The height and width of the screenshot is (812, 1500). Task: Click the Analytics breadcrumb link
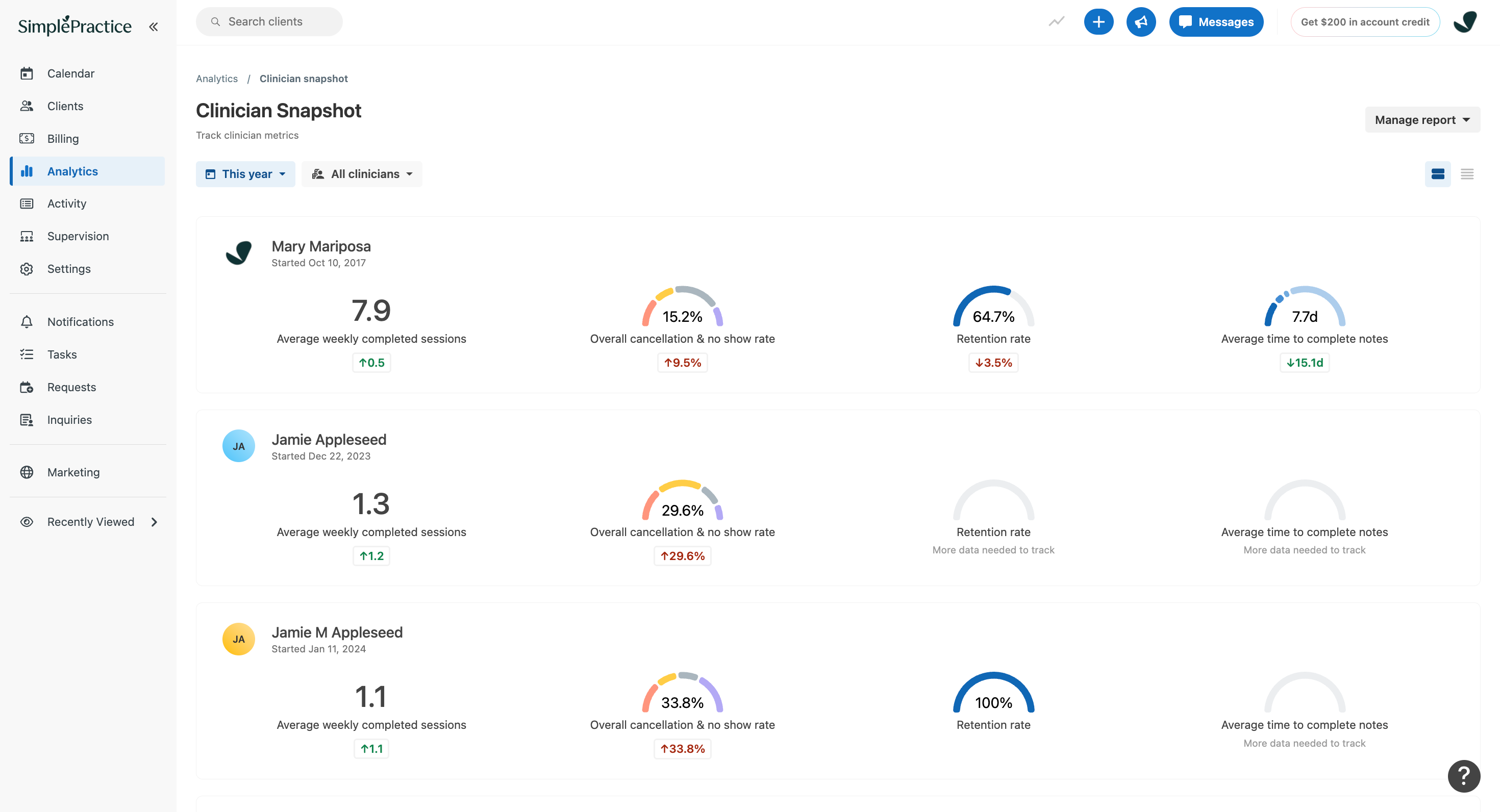pos(217,79)
